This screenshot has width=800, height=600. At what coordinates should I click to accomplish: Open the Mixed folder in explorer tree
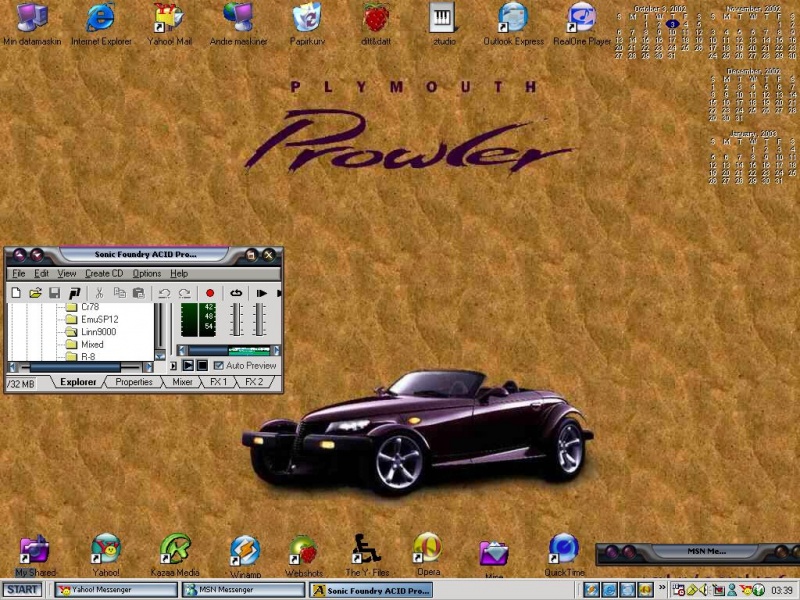pyautogui.click(x=92, y=344)
